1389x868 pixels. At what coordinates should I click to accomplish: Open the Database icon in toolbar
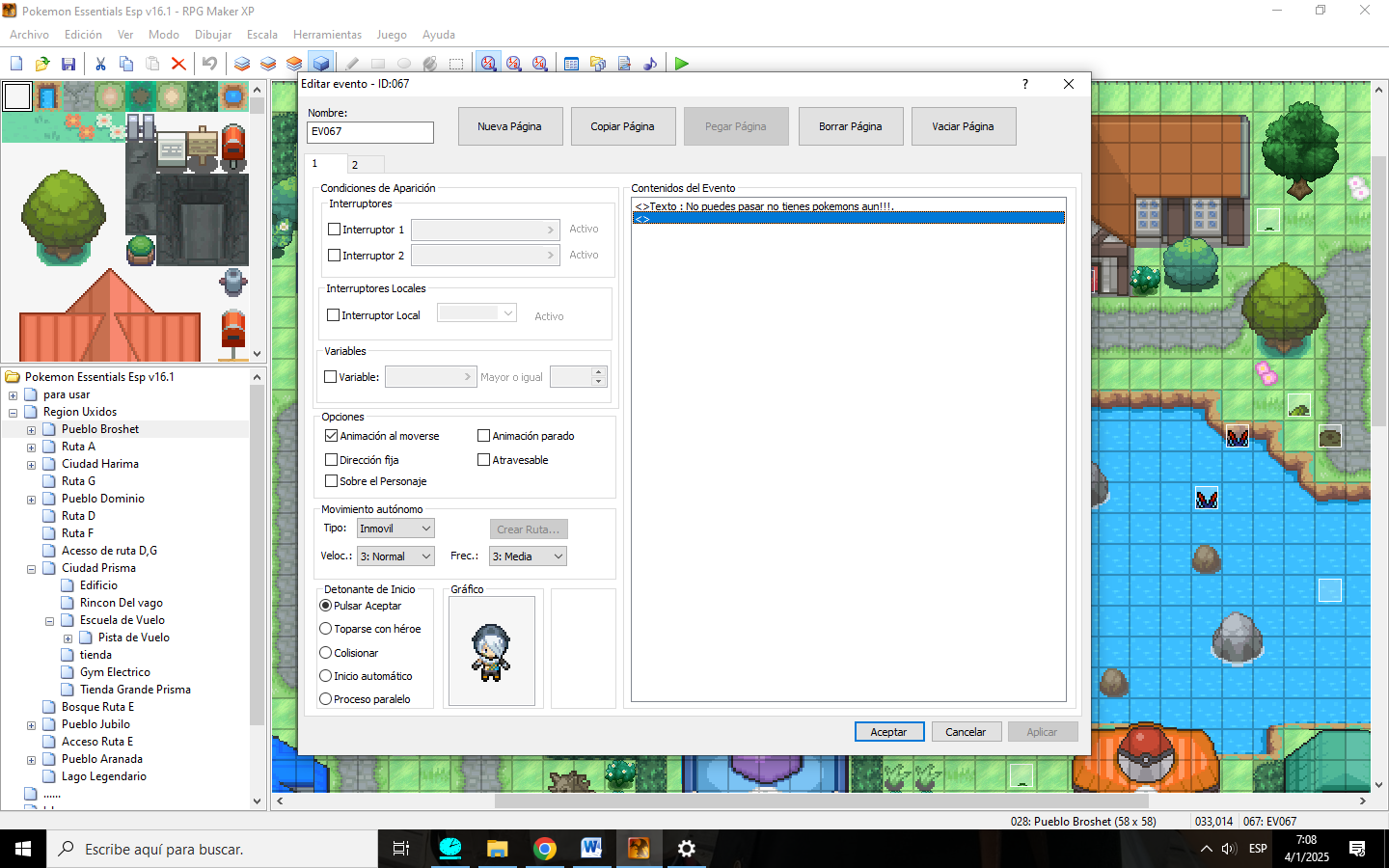coord(571,64)
